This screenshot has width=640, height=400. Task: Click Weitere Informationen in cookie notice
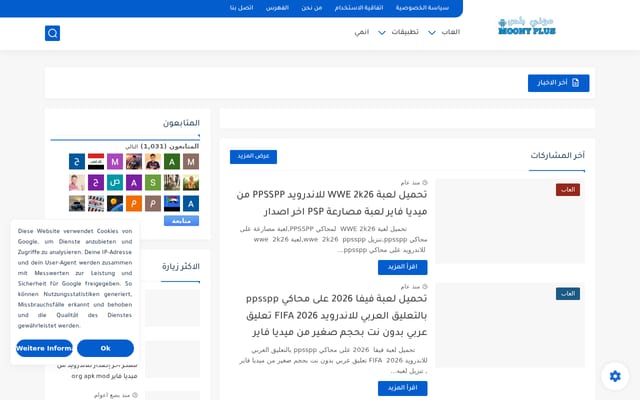(44, 348)
